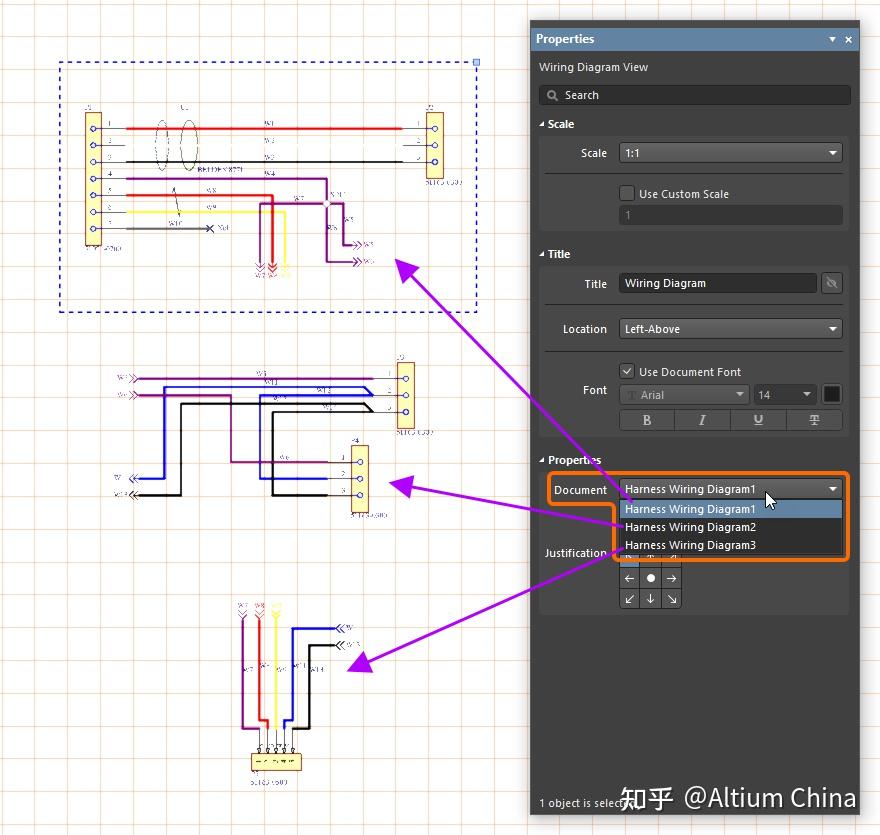Set justification to bottom-left arrow
Viewport: 880px width, 835px height.
[629, 599]
